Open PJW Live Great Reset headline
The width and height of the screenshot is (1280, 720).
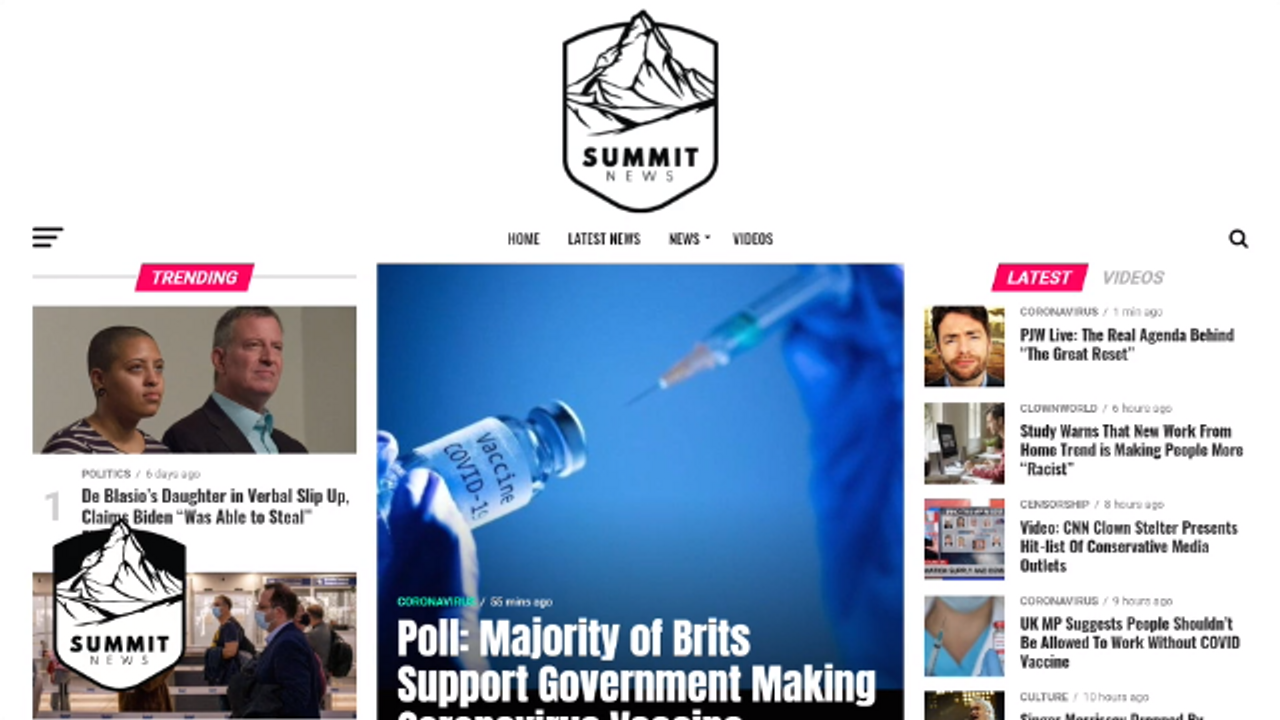click(1127, 344)
